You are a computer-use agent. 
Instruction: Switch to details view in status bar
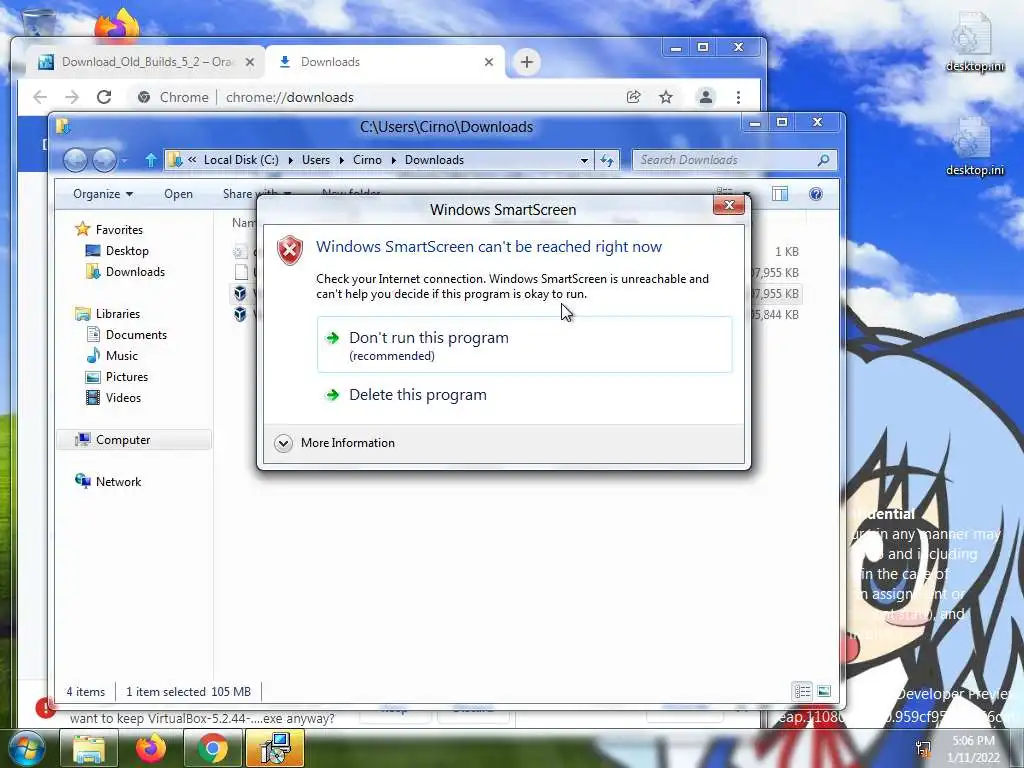803,691
